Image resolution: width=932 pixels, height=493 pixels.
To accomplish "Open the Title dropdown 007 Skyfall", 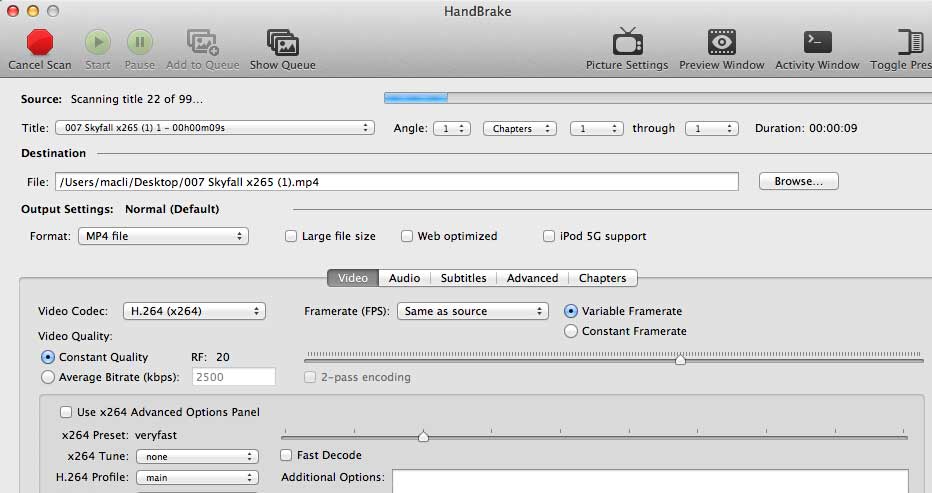I will (x=215, y=128).
